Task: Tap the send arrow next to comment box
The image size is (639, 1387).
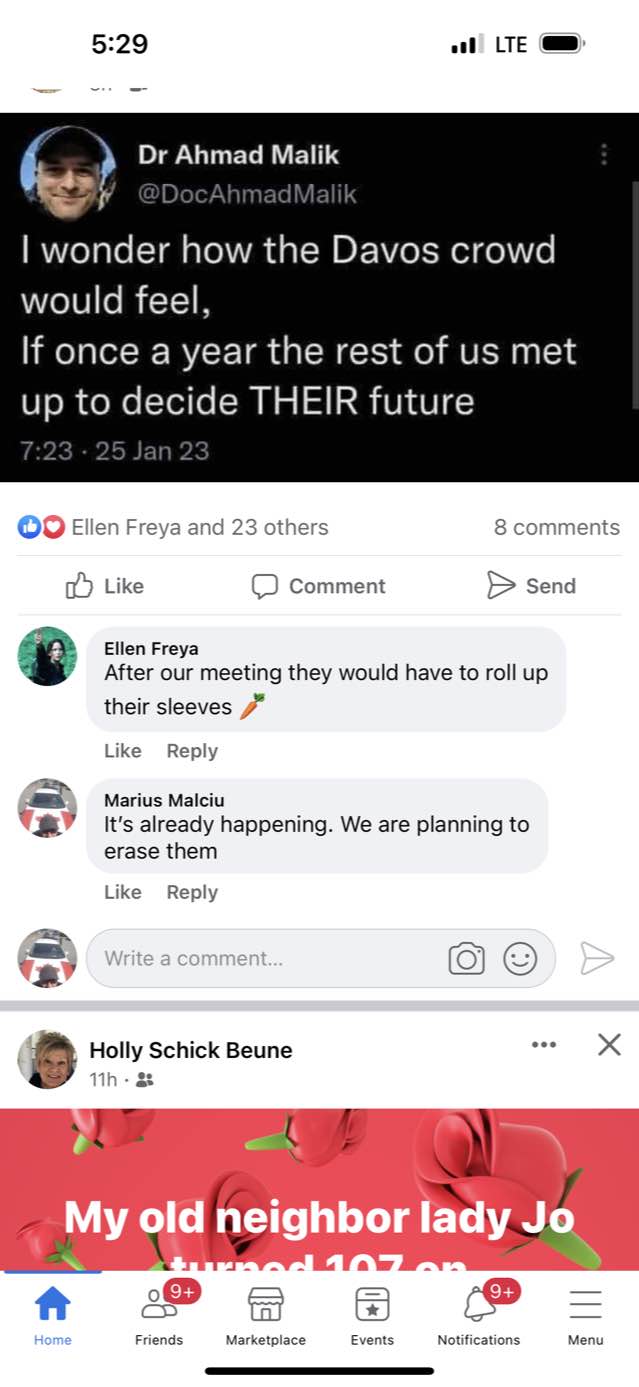Action: (x=596, y=958)
